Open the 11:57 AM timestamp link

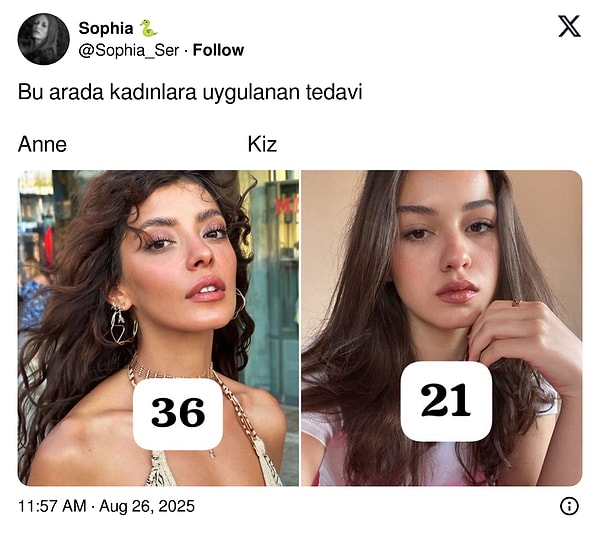pos(52,506)
